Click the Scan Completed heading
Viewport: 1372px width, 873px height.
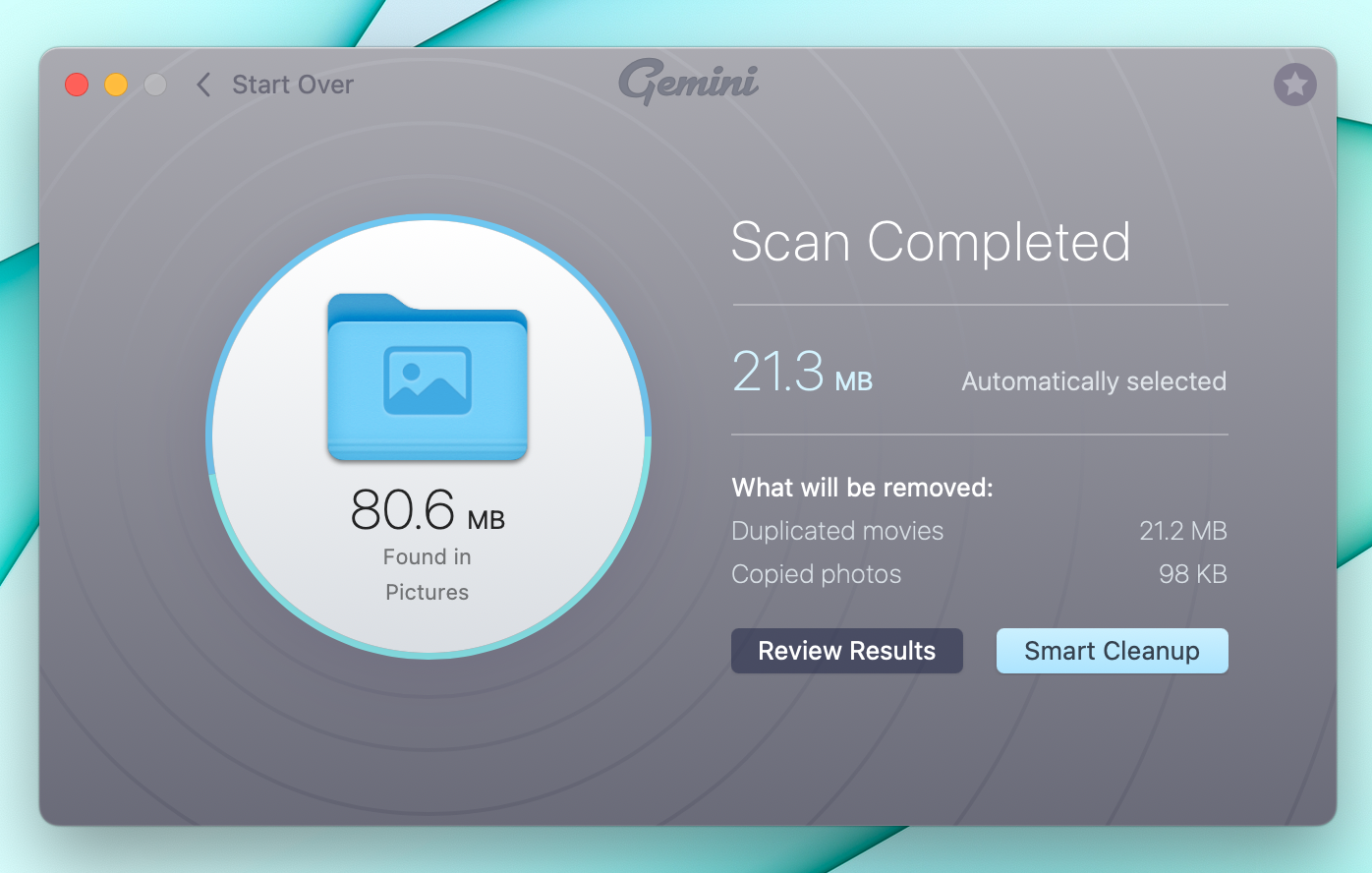(931, 242)
